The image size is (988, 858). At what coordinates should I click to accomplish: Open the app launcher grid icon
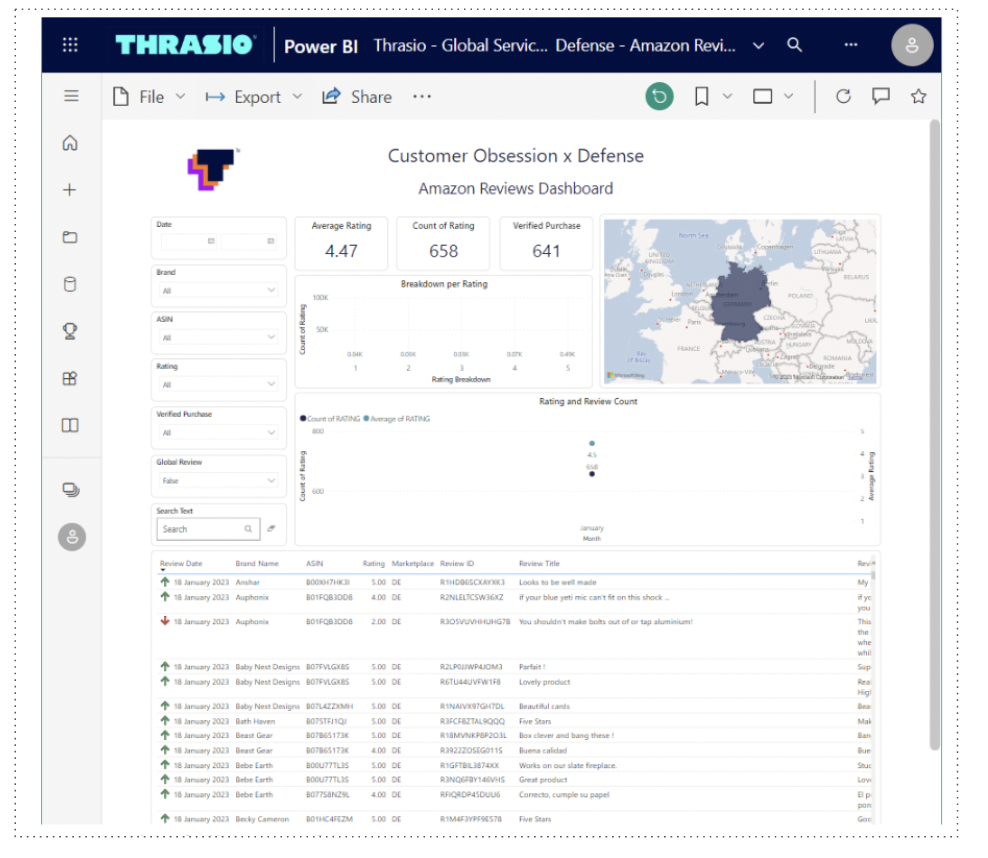click(x=70, y=45)
